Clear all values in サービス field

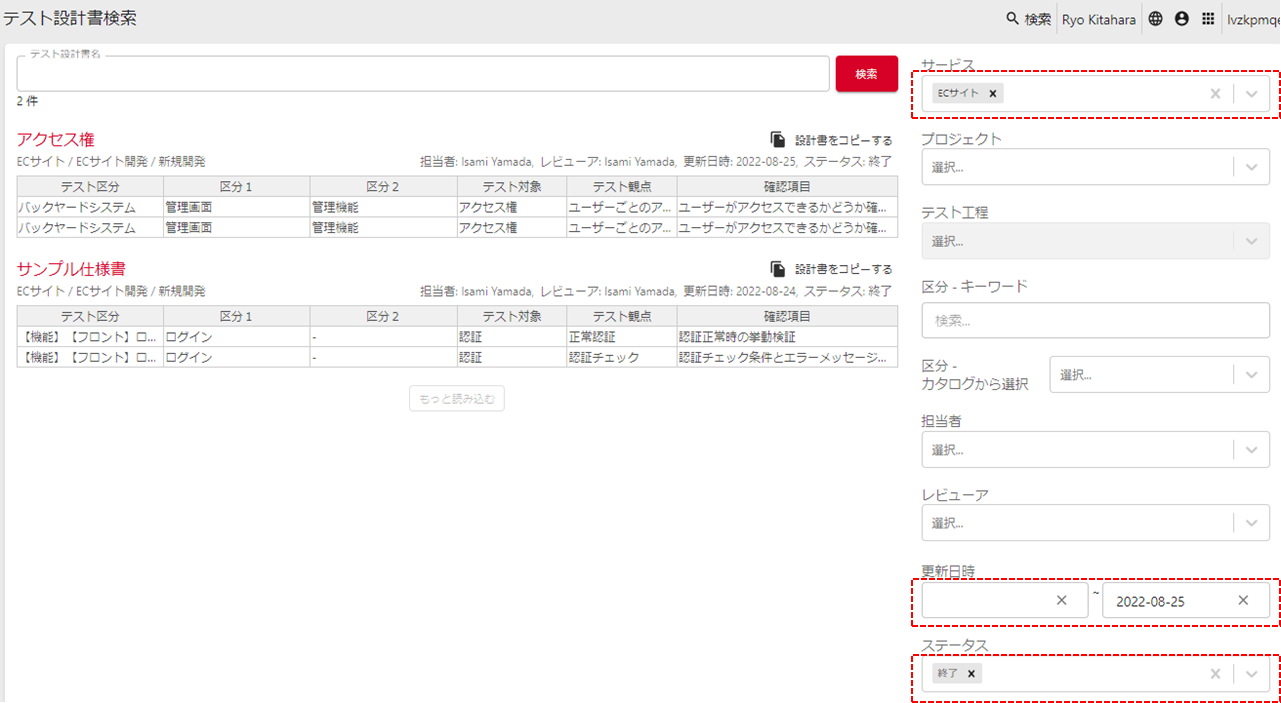point(1215,93)
